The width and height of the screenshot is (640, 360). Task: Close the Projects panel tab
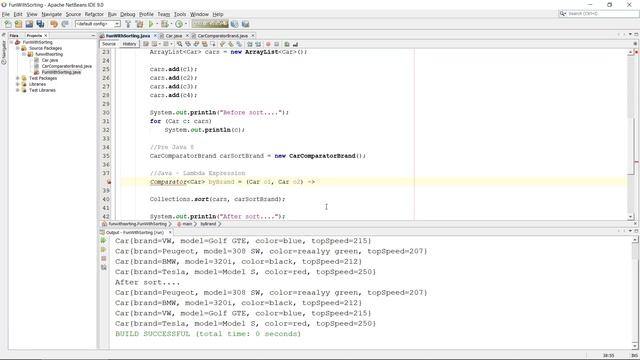(46, 36)
